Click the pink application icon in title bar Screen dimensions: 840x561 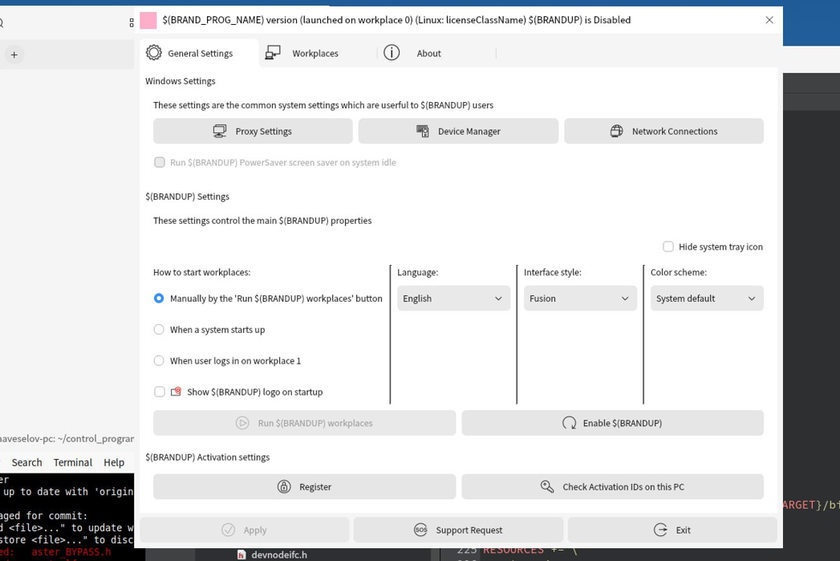148,20
